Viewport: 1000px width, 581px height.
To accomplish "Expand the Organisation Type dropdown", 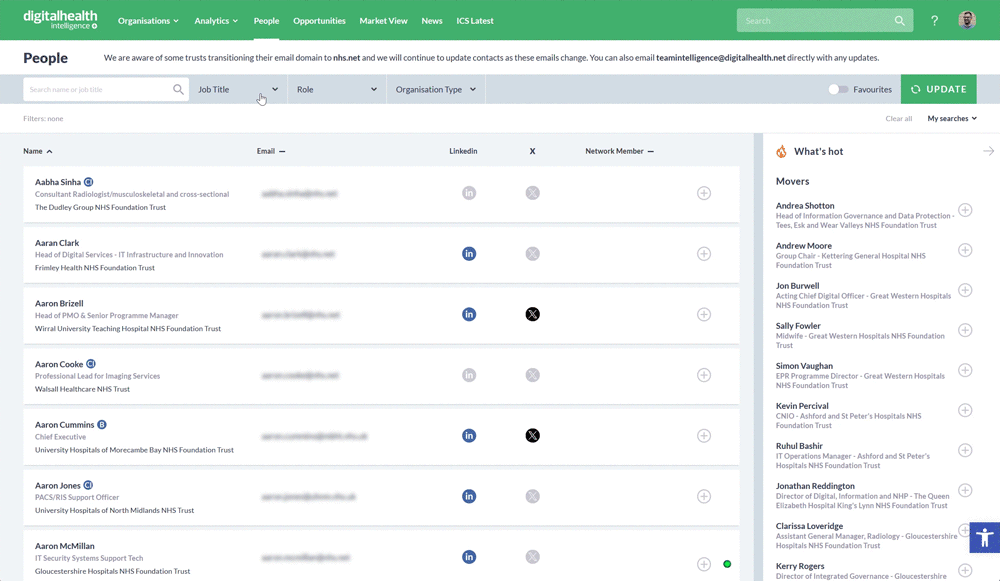I will 435,89.
